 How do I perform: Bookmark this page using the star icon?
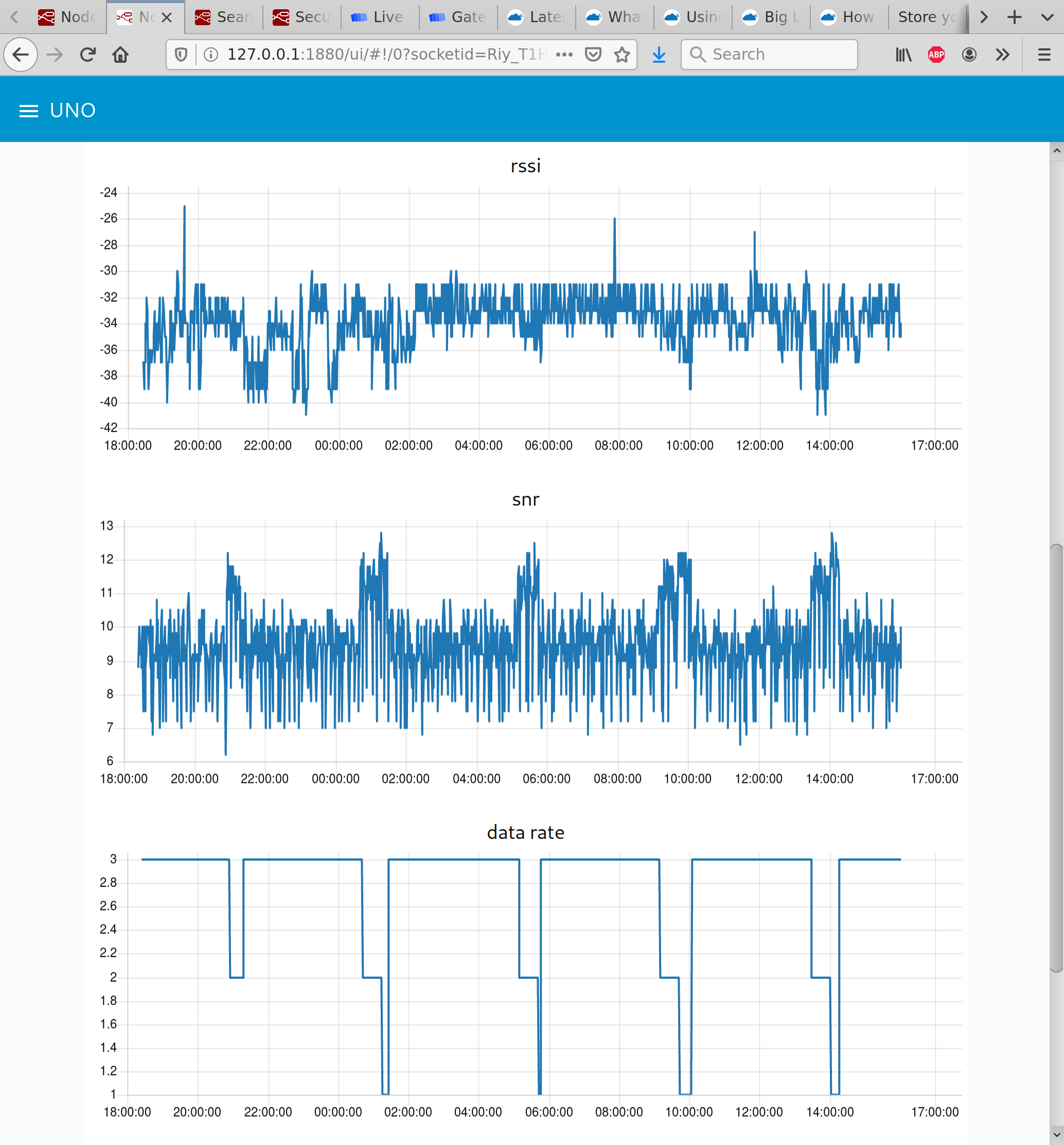(622, 54)
